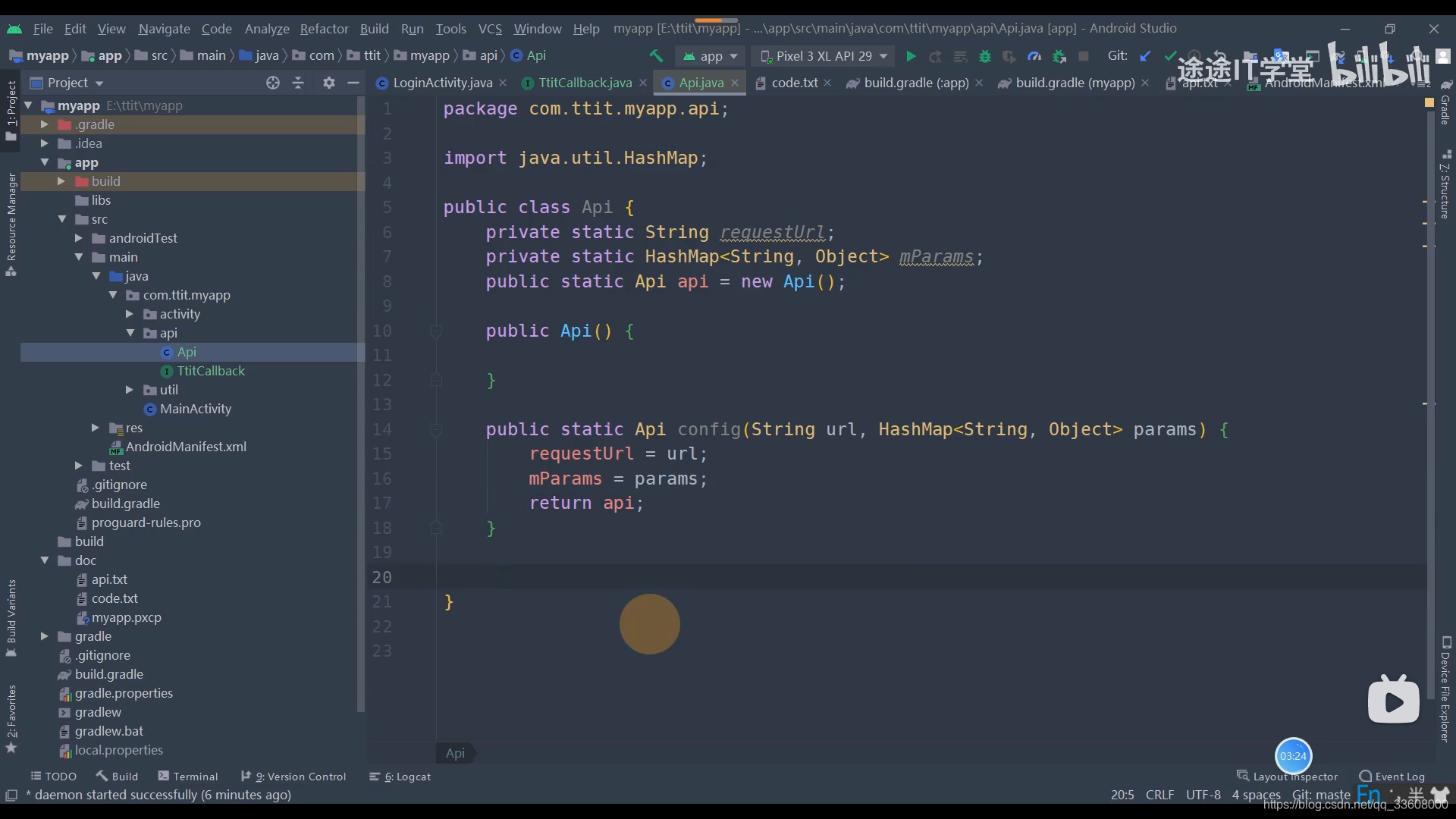Click on Pixel 3 XL API 29 device dropdown

coord(826,55)
